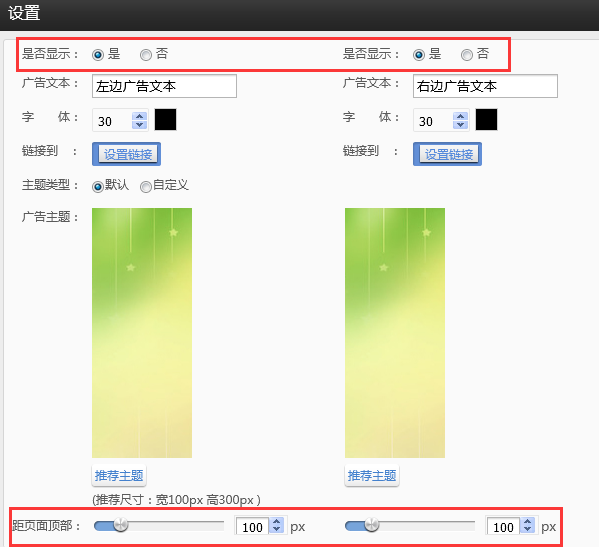Open right font color swatch

[486, 120]
